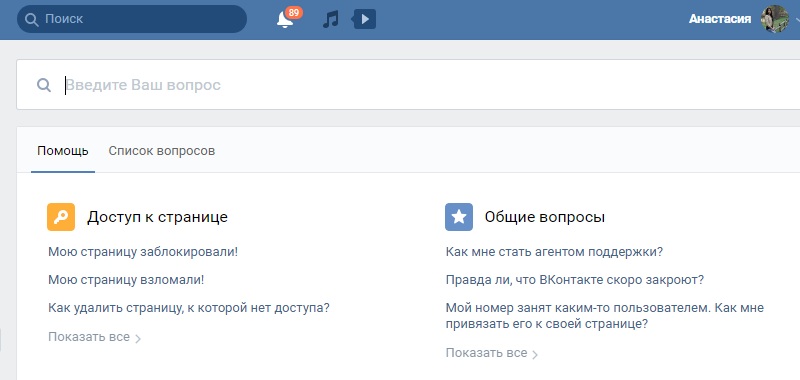
Task: Focus the top Поиск search field
Action: point(132,19)
